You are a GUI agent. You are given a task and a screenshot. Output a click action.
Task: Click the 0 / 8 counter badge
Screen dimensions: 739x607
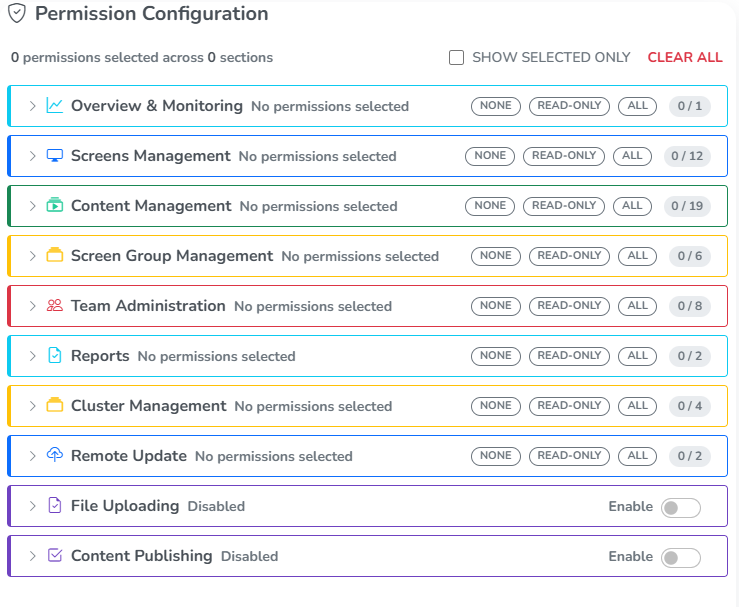[690, 306]
